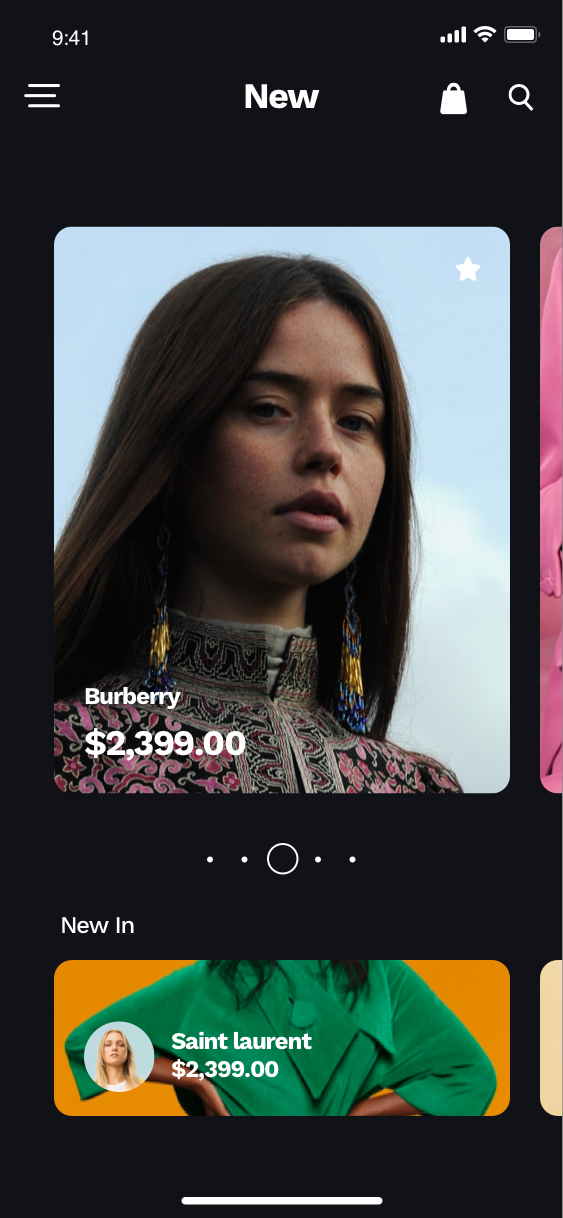
Task: Tap the Burberry brand name
Action: click(x=133, y=697)
